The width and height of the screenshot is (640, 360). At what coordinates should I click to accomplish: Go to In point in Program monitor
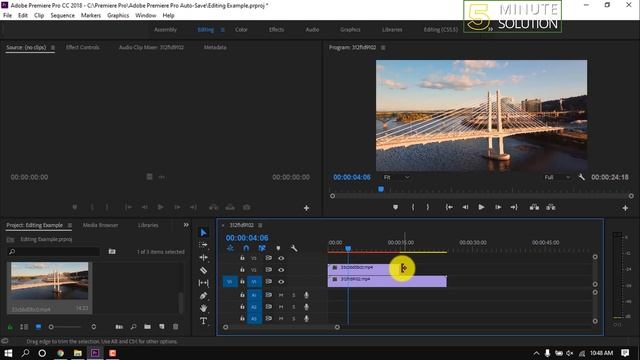449,207
